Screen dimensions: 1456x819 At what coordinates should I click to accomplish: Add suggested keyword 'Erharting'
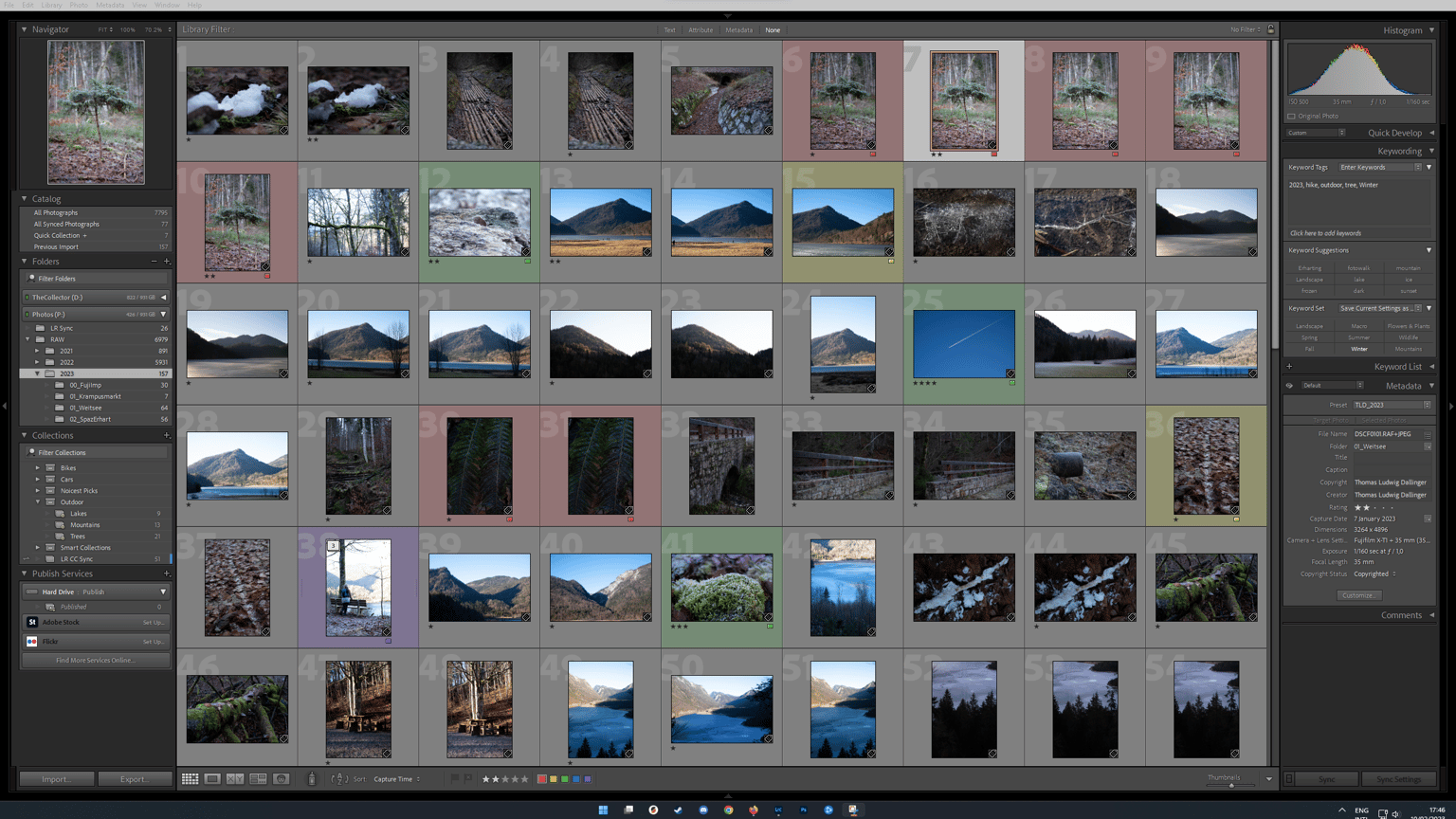pos(1309,268)
